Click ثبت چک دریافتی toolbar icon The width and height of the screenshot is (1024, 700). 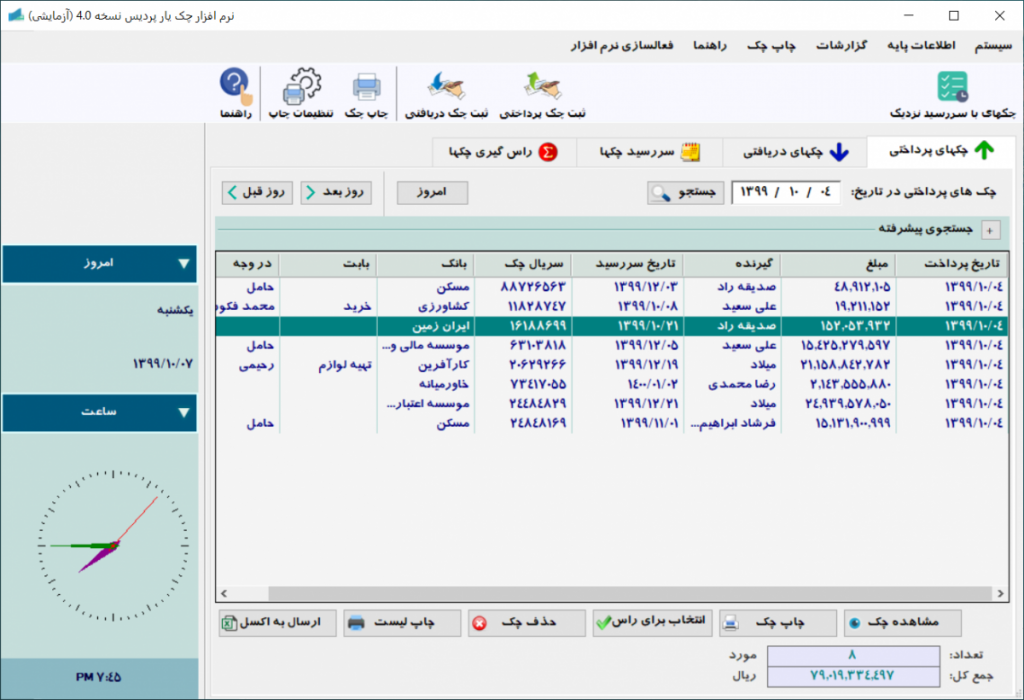point(446,86)
